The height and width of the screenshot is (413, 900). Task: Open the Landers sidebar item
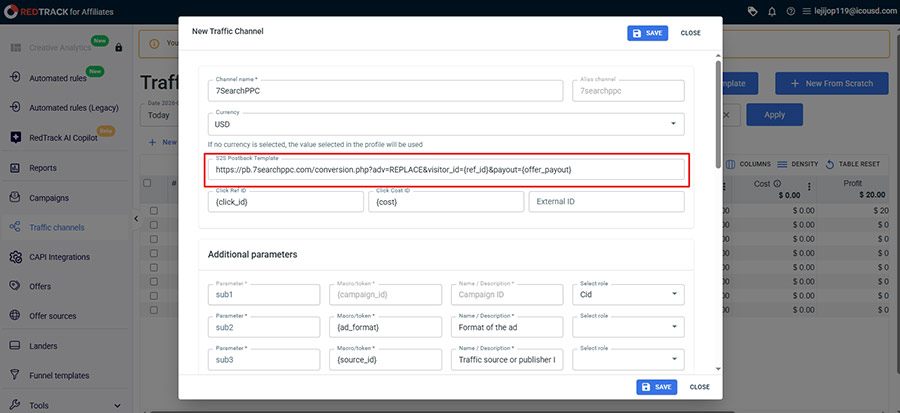pyautogui.click(x=46, y=346)
